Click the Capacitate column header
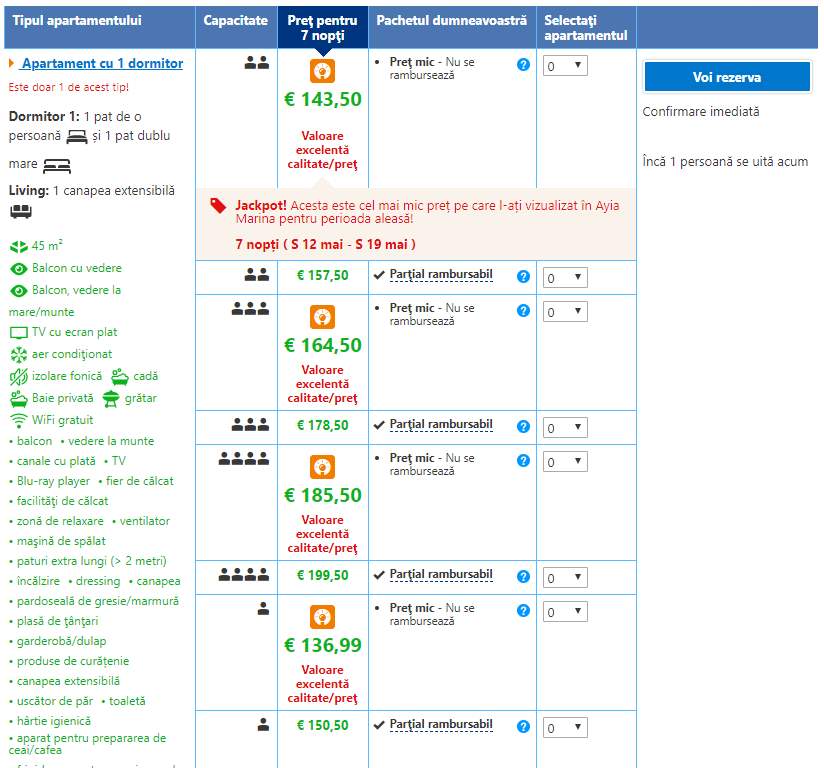Viewport: 824px width, 768px height. tap(236, 20)
